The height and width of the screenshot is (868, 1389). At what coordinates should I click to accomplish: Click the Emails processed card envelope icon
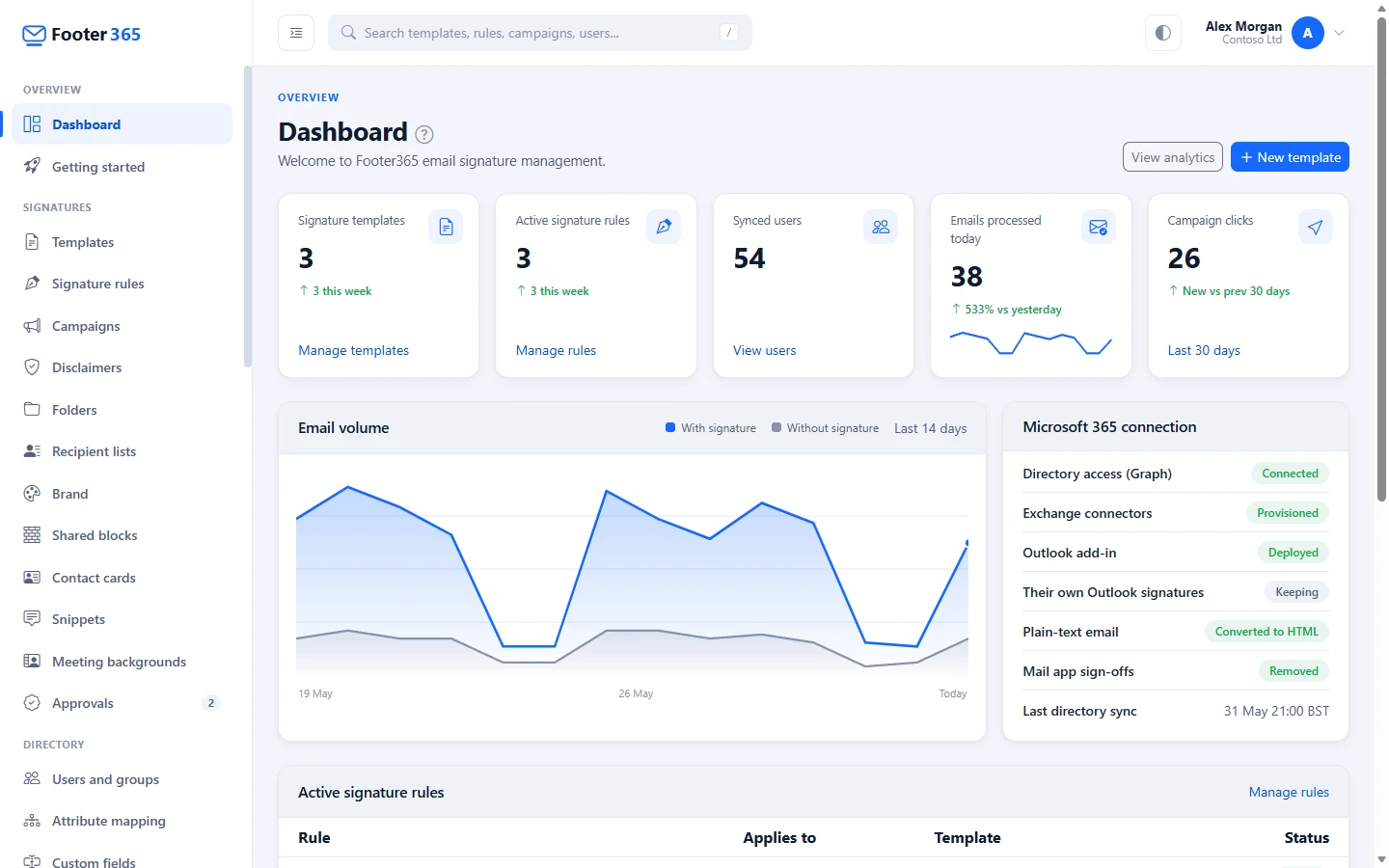[1099, 227]
